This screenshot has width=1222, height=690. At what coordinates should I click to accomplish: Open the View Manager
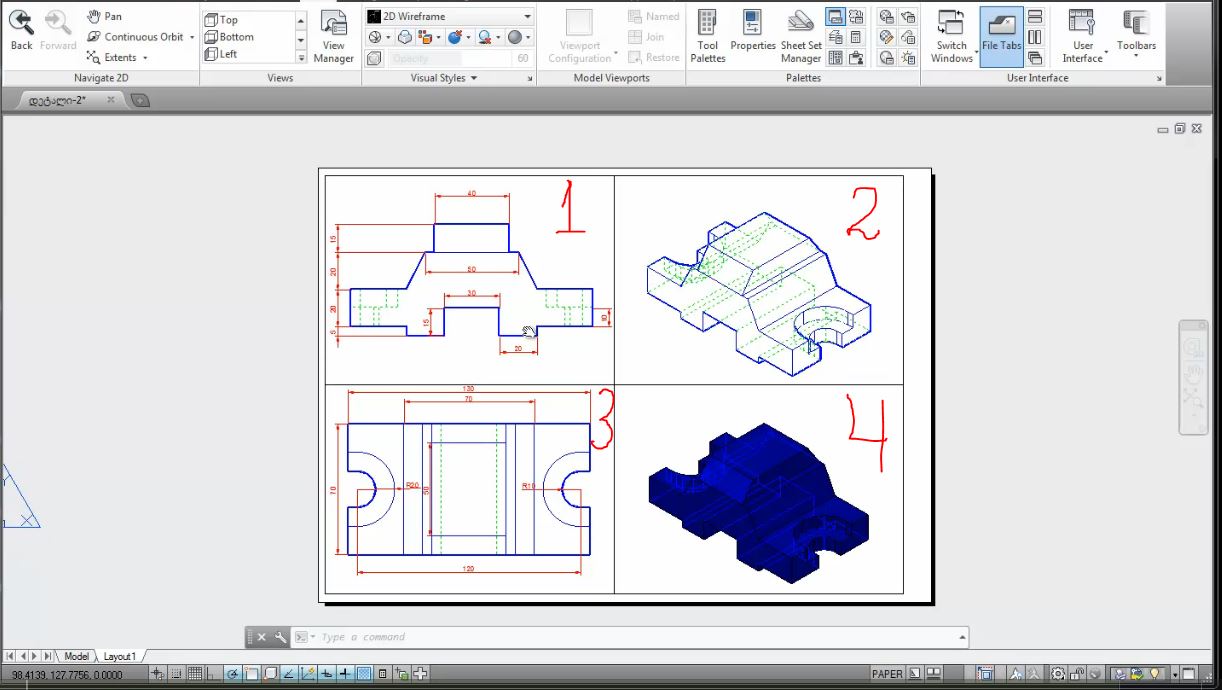[333, 37]
